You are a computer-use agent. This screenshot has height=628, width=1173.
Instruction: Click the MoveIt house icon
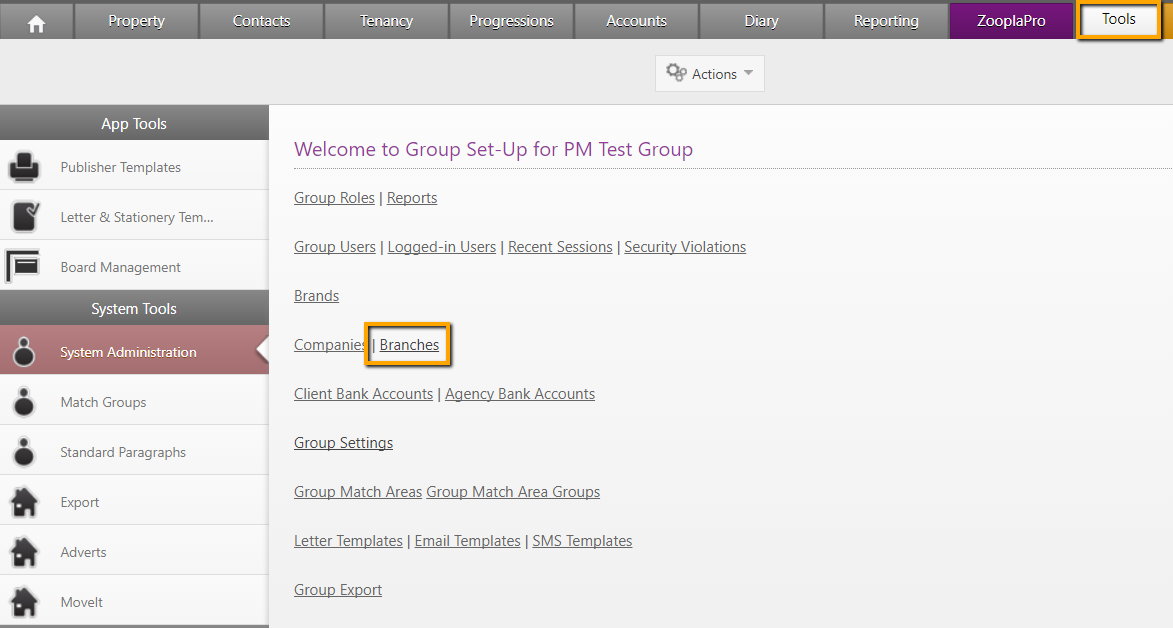24,603
